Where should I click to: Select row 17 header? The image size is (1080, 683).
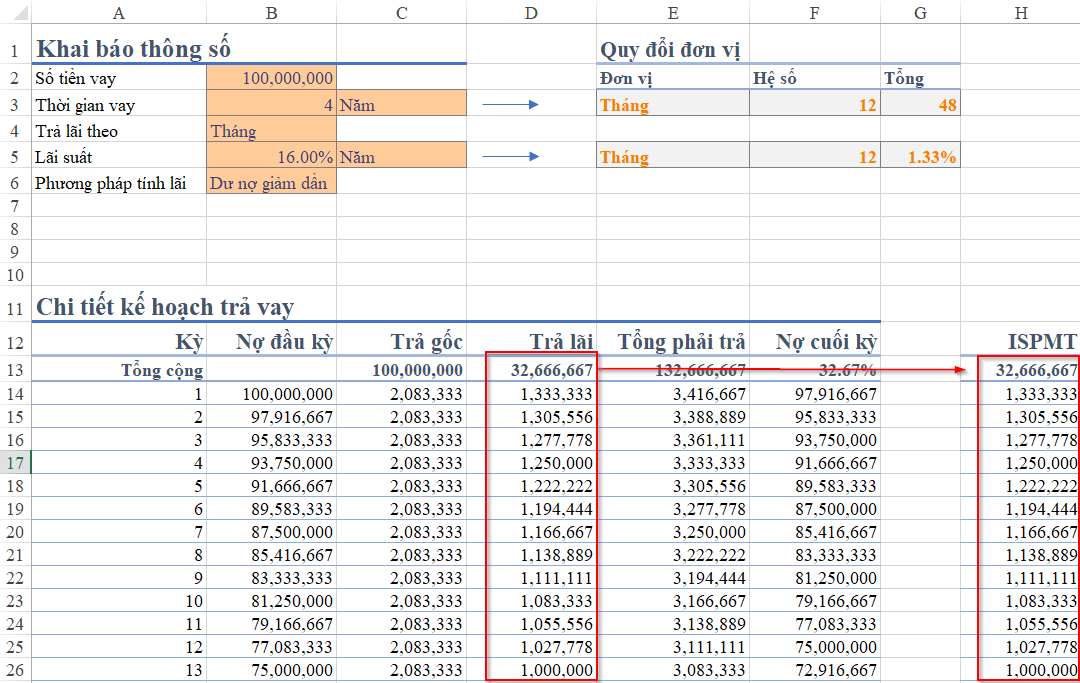point(15,463)
